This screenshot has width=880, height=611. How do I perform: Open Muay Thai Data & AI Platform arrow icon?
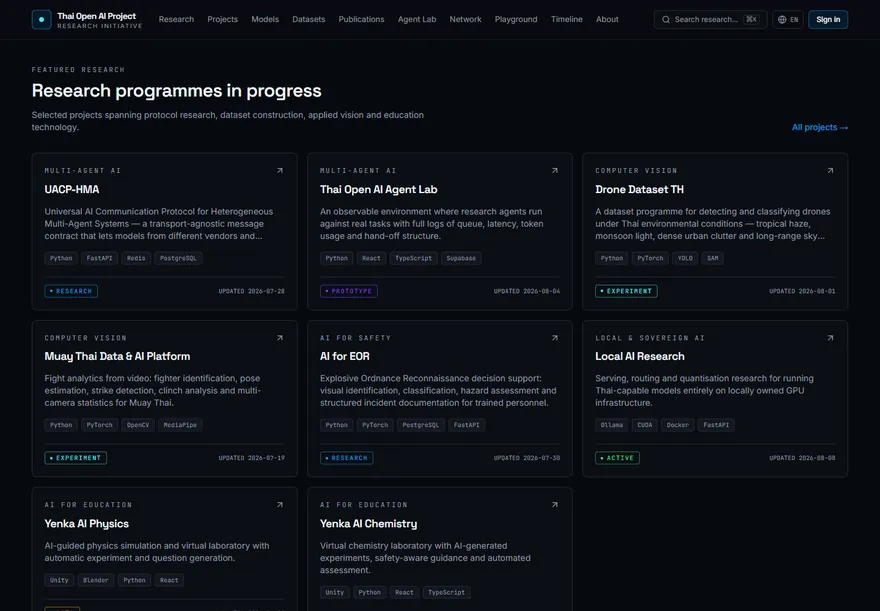coord(279,338)
